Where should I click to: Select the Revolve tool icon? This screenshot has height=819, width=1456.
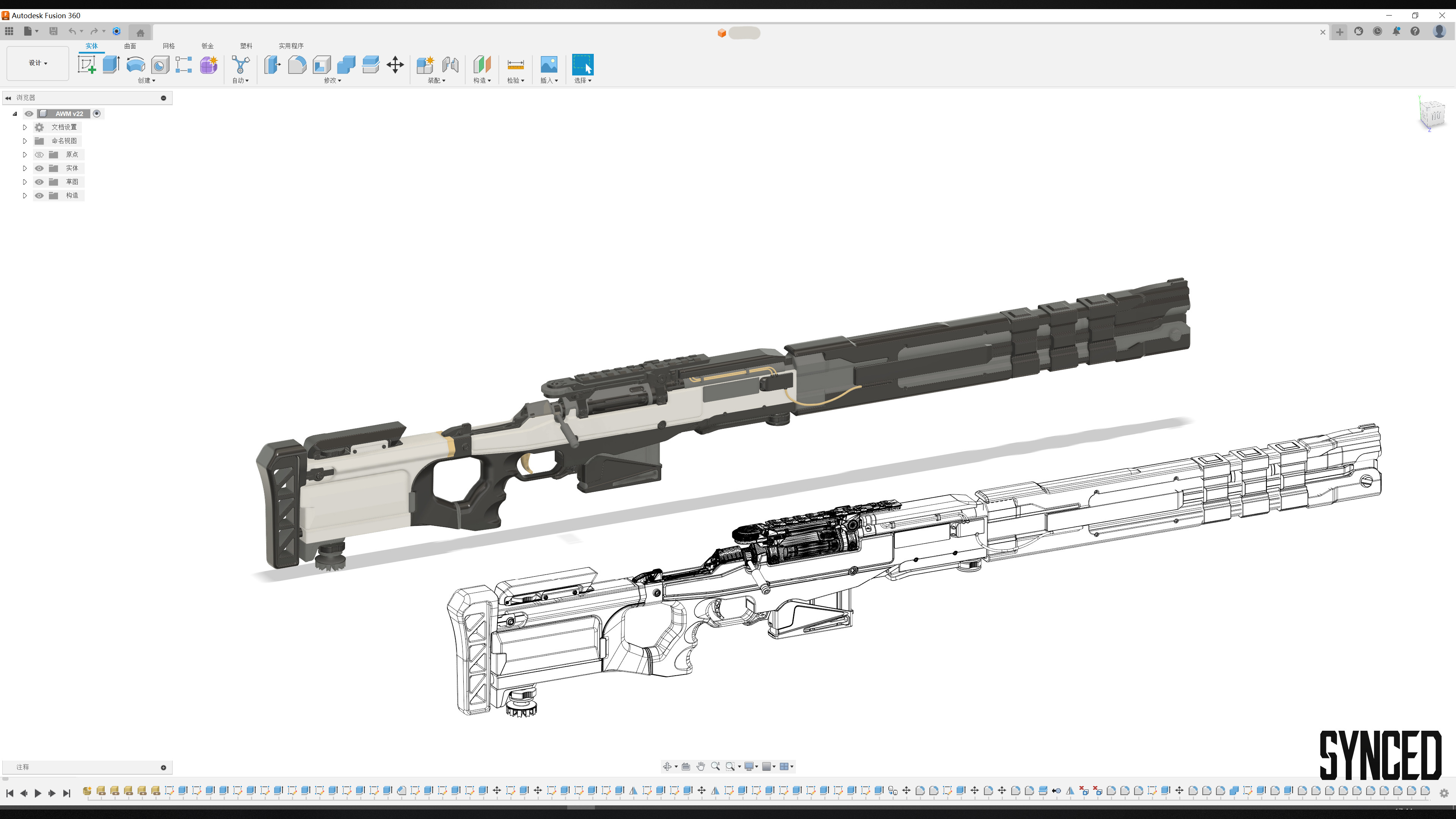(136, 64)
